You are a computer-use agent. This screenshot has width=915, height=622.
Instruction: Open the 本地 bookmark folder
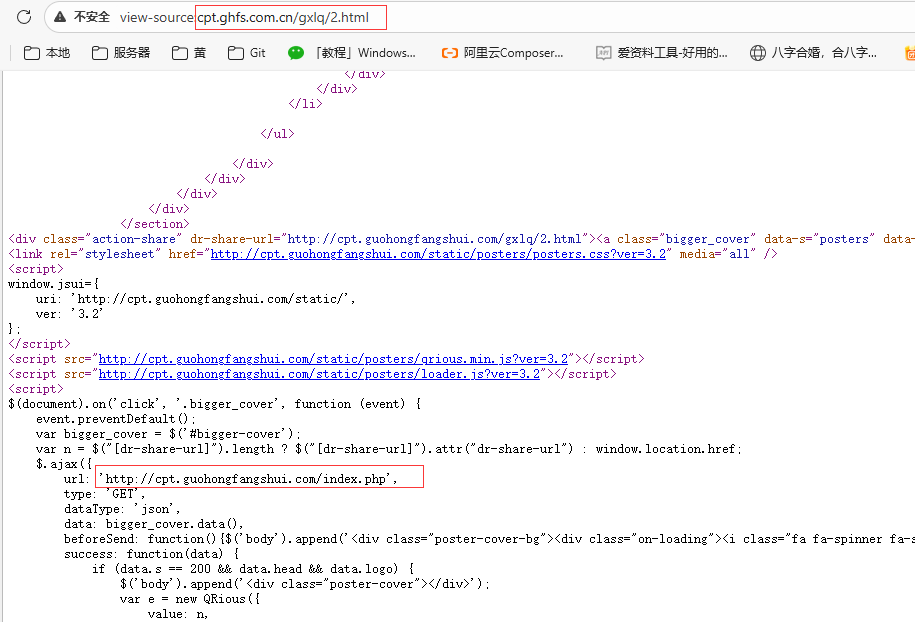[47, 53]
